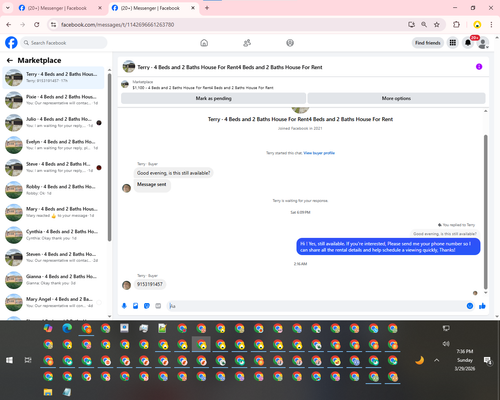This screenshot has height=400, width=500.
Task: Open the volume speaker tray icon
Action: [446, 344]
